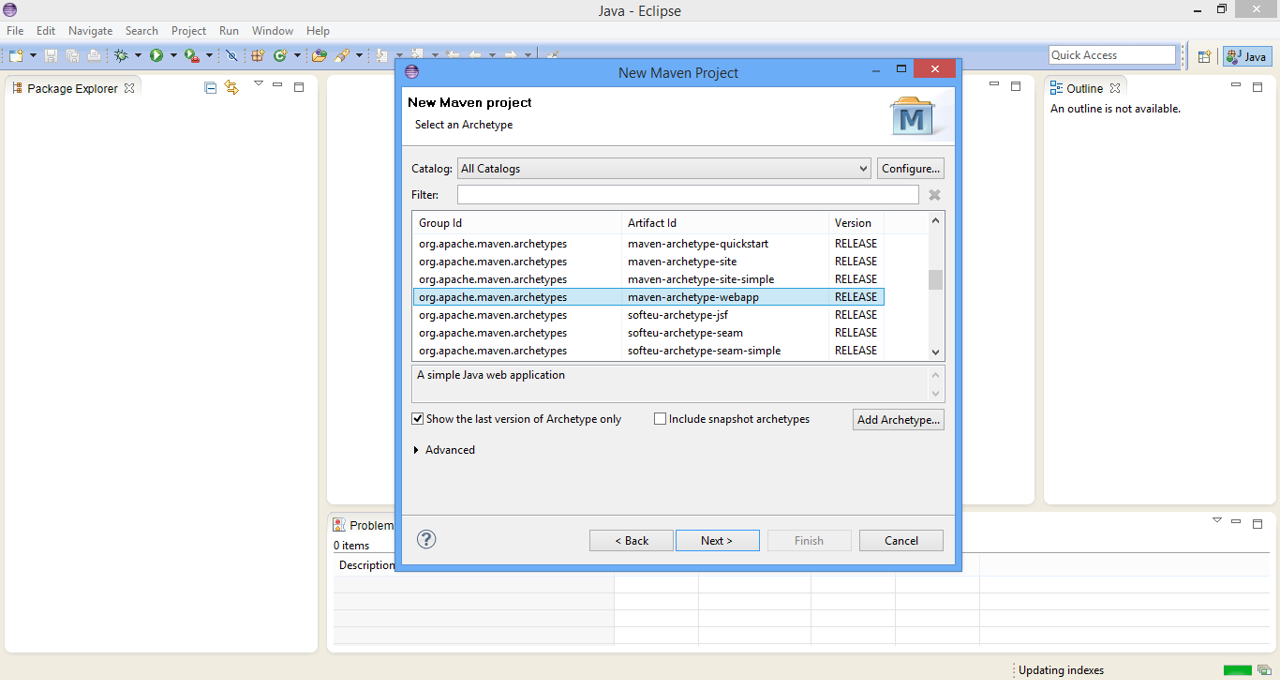This screenshot has height=680, width=1280.
Task: Click the < Back button
Action: click(x=631, y=540)
